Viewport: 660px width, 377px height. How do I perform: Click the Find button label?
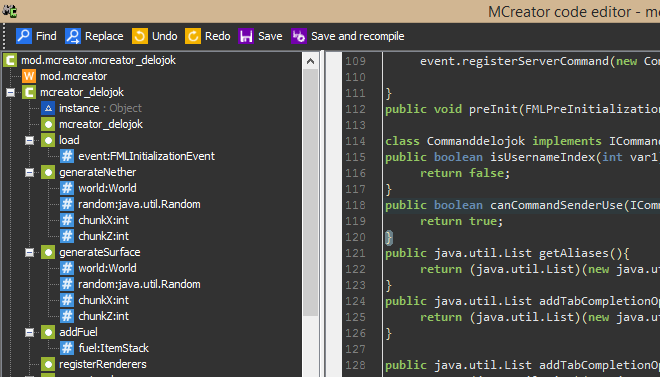[46, 36]
